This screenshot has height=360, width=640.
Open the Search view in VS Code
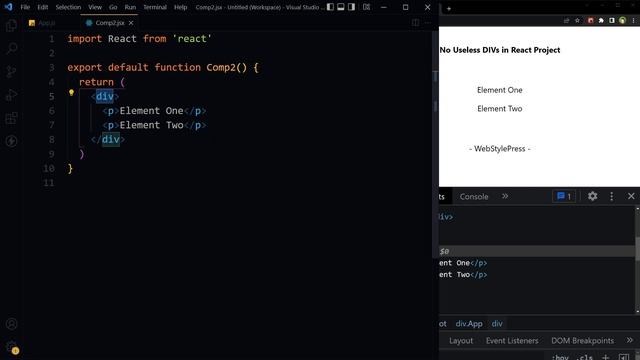[11, 49]
